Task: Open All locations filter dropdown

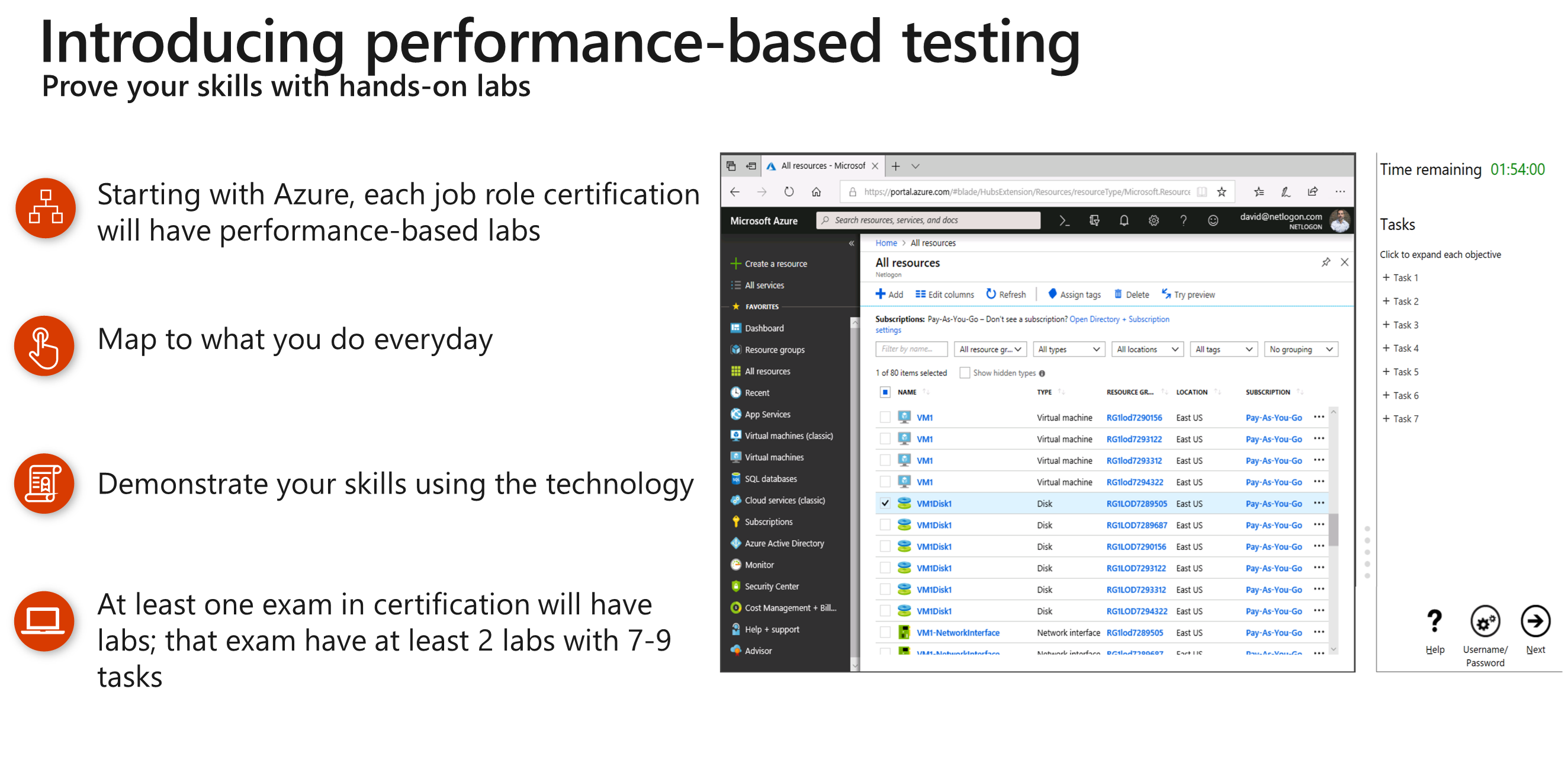Action: point(1148,349)
